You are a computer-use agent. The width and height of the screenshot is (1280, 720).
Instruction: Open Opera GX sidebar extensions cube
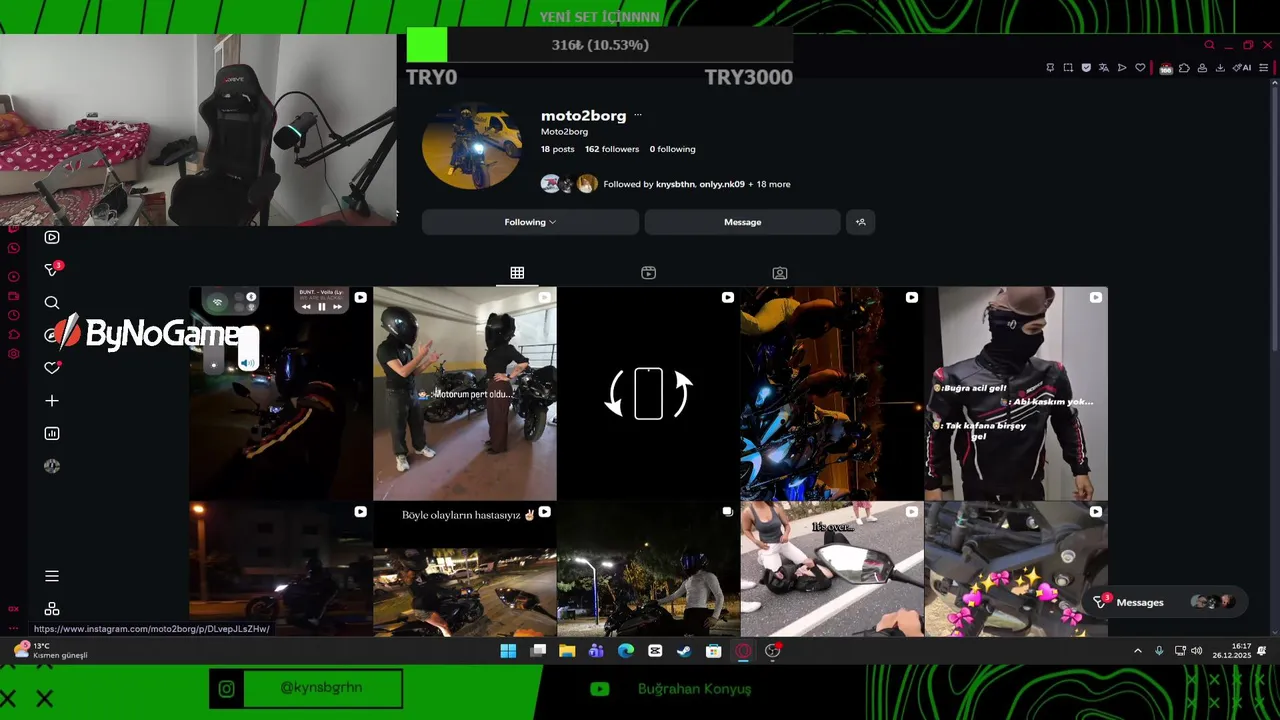pyautogui.click(x=13, y=334)
